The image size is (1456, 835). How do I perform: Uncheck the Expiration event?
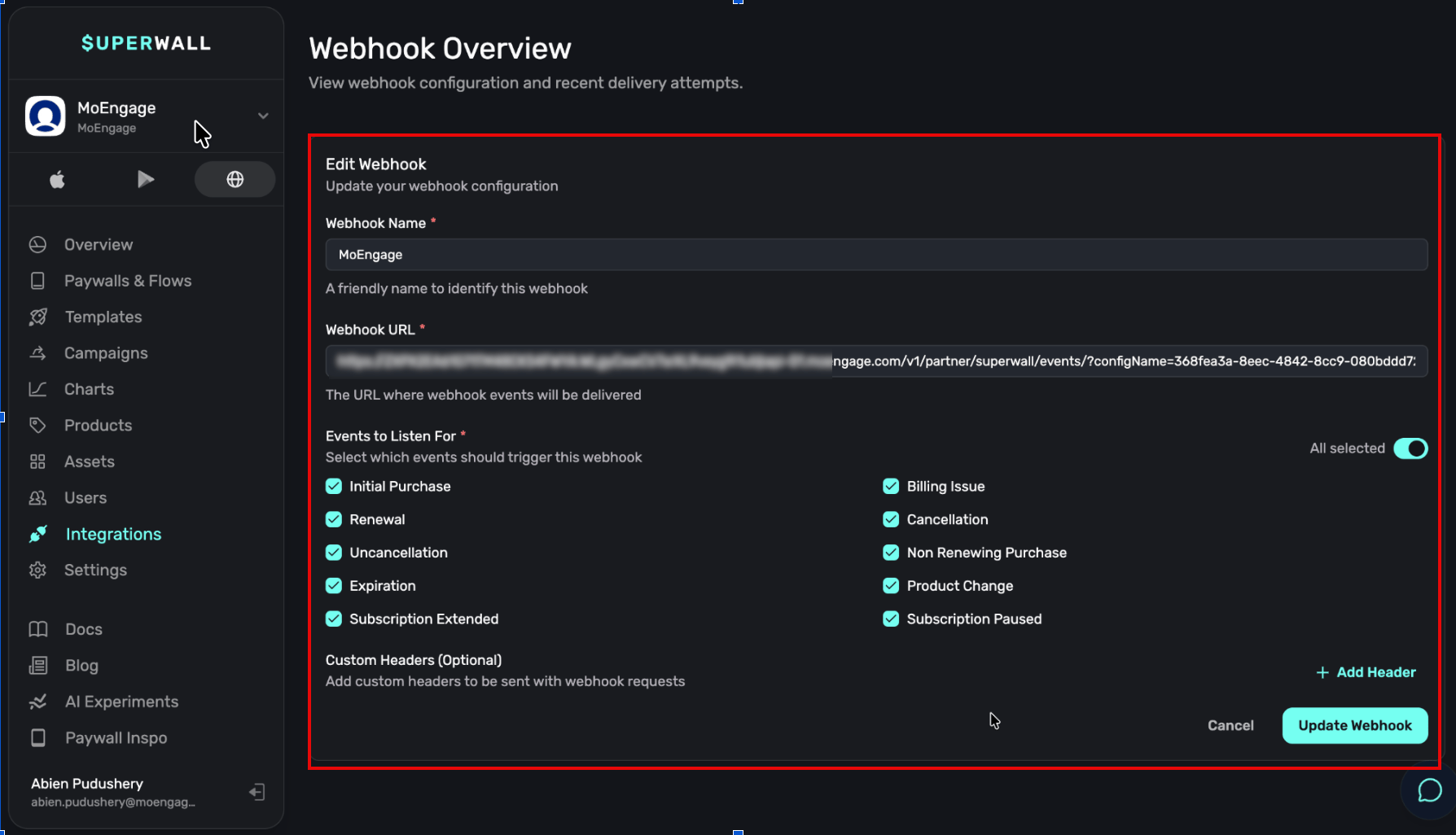(x=334, y=586)
